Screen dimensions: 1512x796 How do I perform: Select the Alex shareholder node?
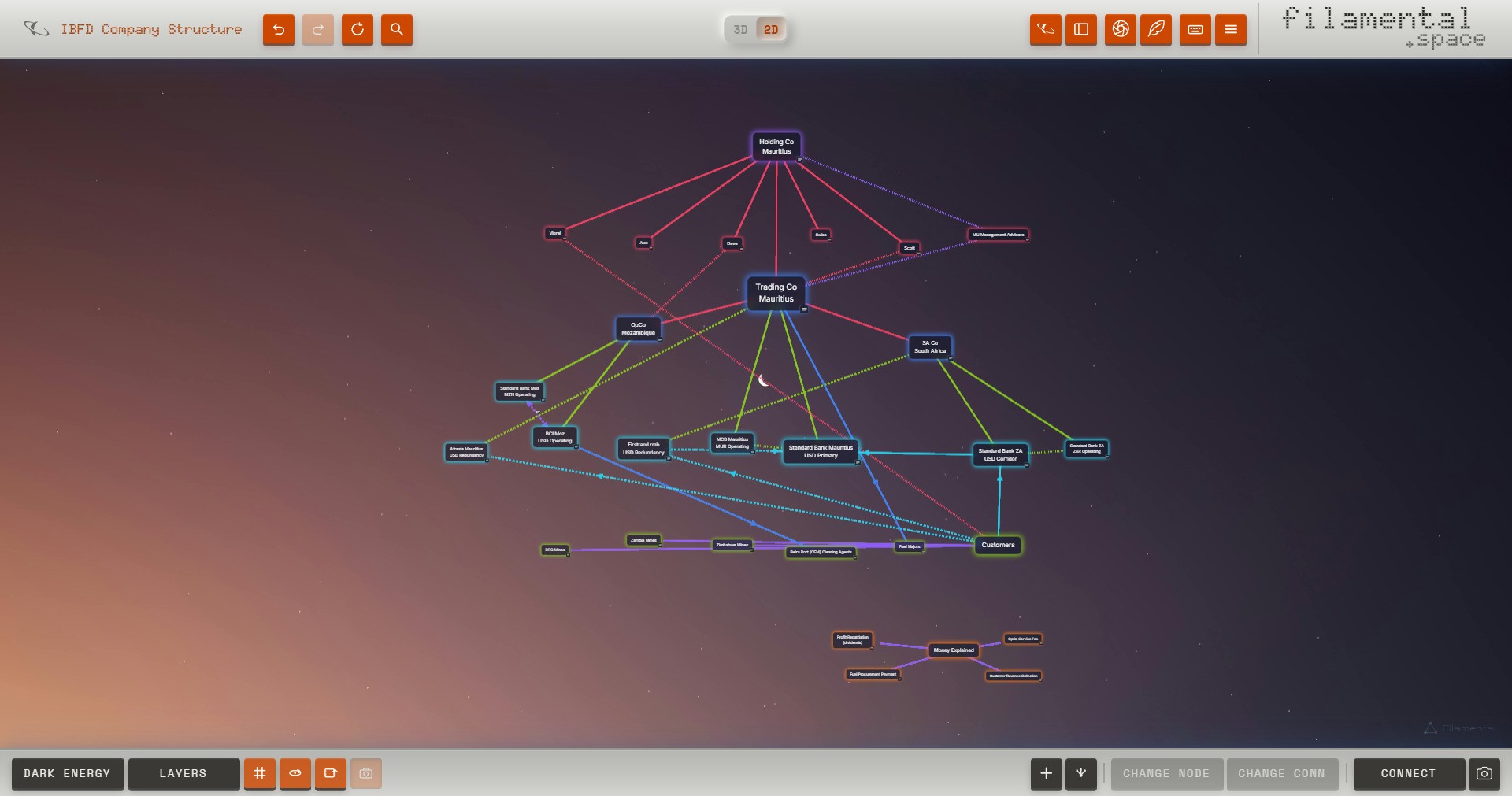(x=643, y=243)
